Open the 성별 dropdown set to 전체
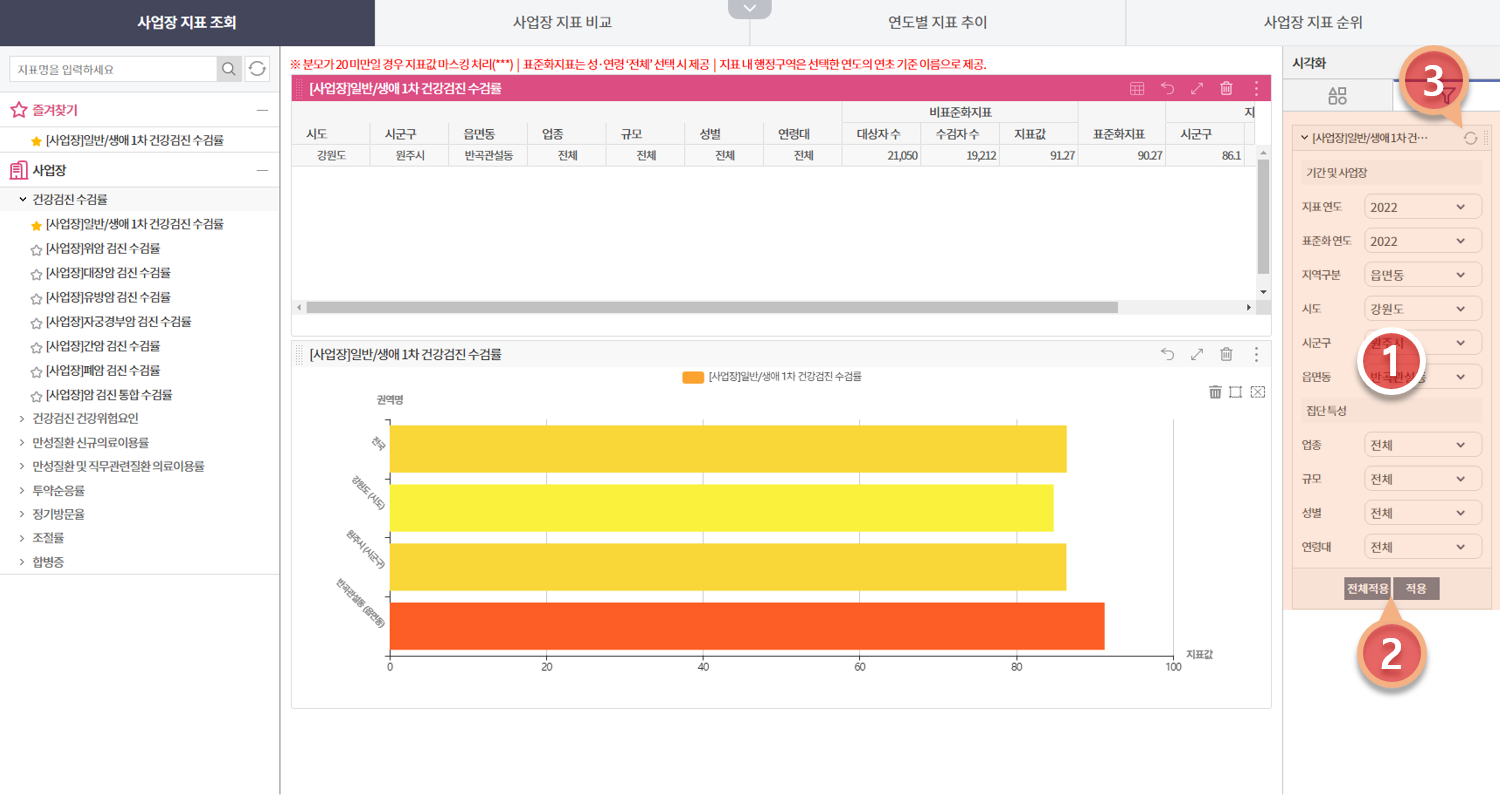Screen dimensions: 1500x797 1423,513
